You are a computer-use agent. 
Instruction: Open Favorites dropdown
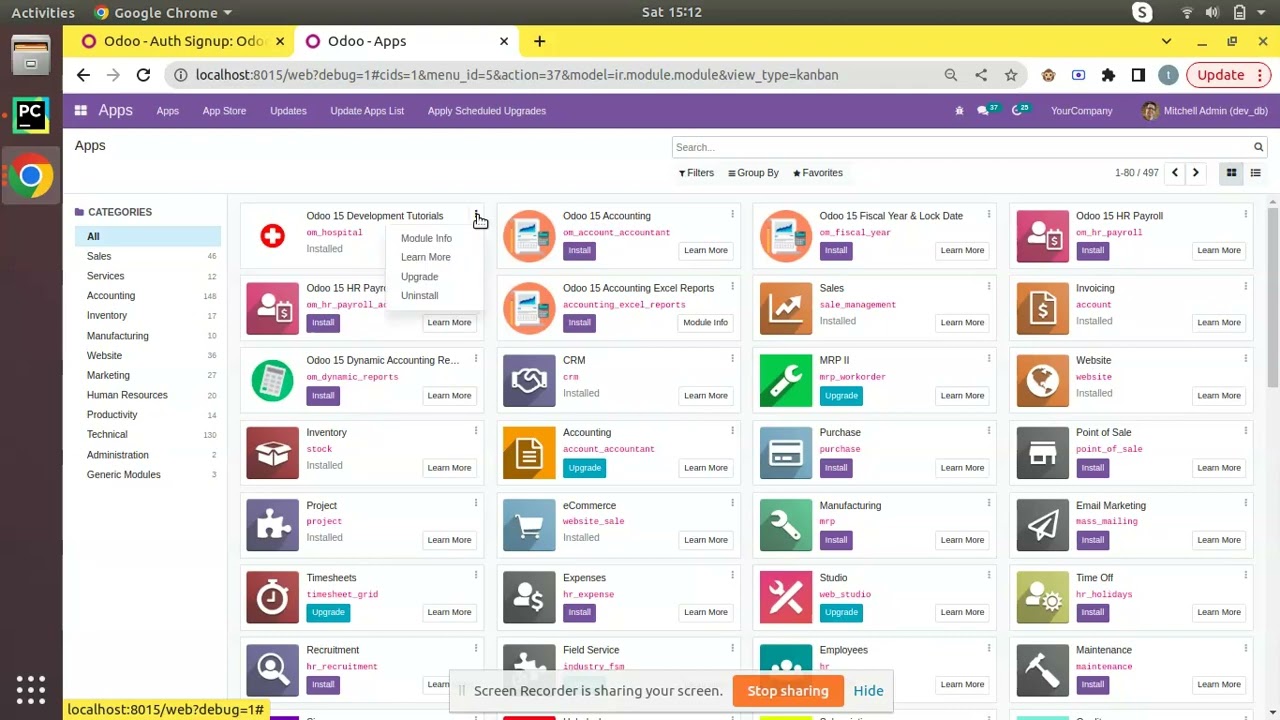818,173
